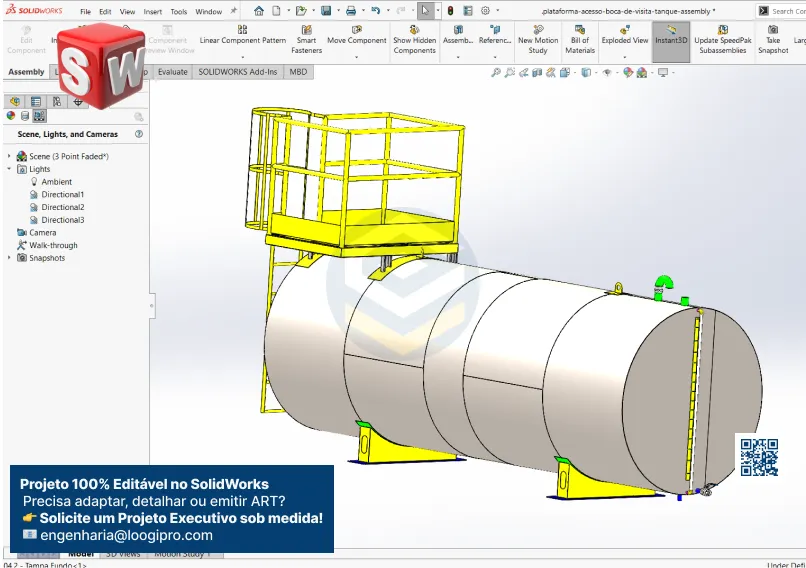Viewport: 806px width, 568px height.
Task: Click the Linear Component Pattern tool
Action: [x=242, y=36]
